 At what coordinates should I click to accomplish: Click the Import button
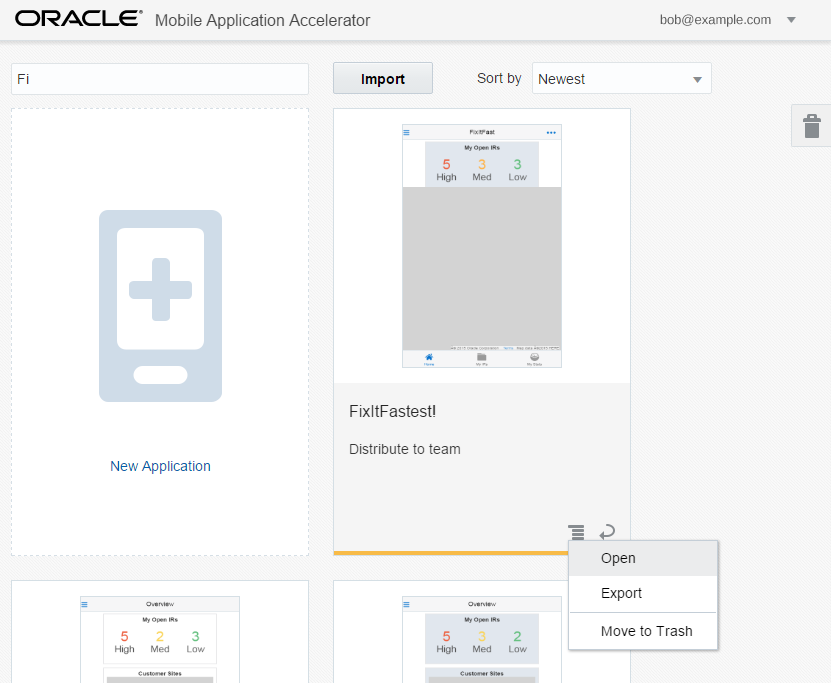click(x=383, y=78)
